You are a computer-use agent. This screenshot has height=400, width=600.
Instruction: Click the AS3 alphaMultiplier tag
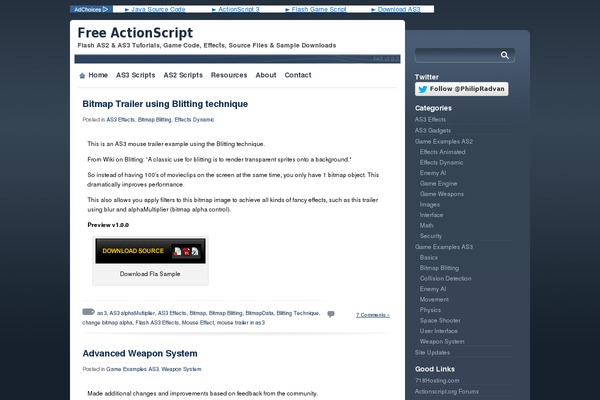(x=132, y=313)
